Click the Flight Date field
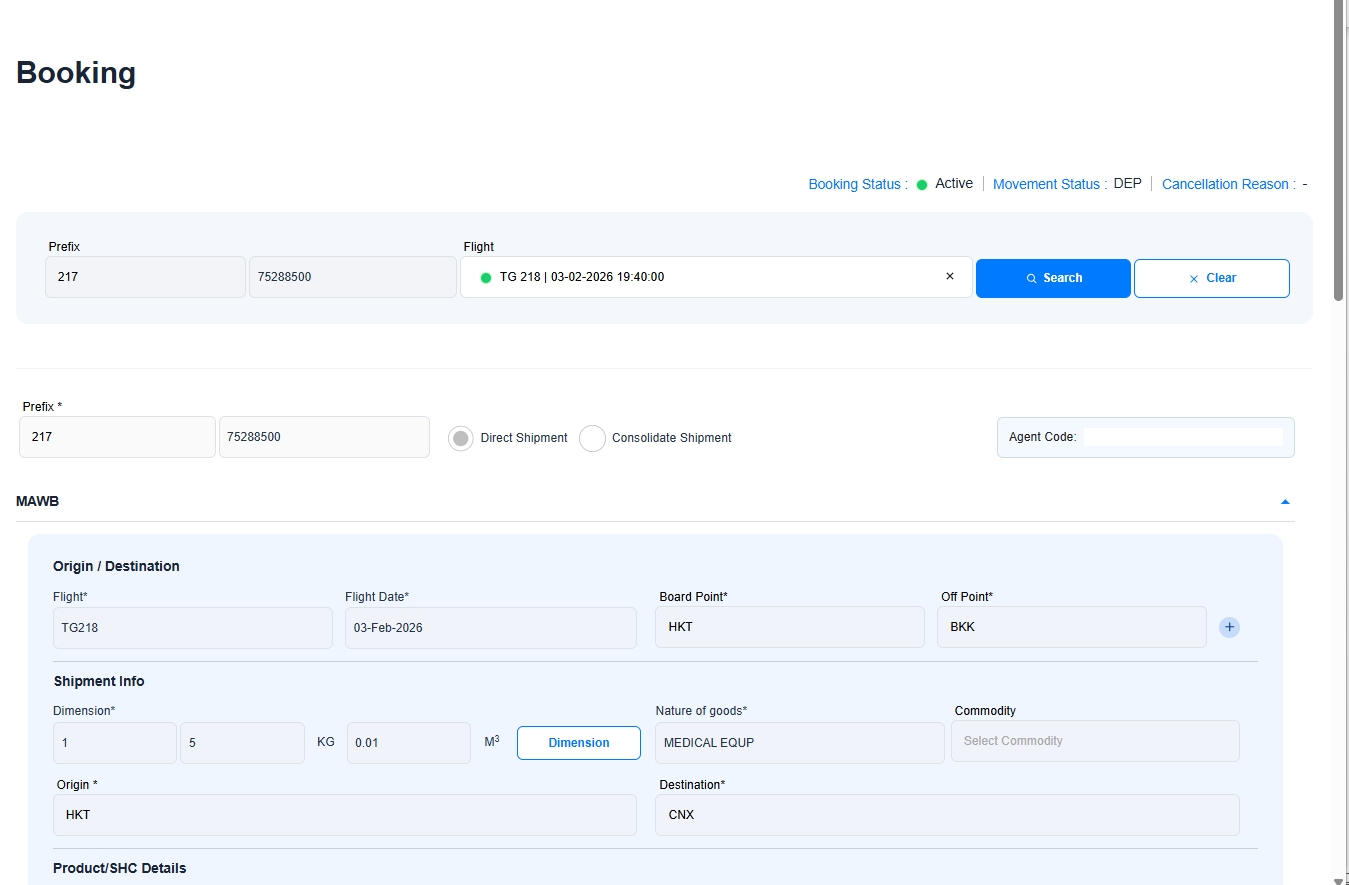Viewport: 1349px width, 885px height. [490, 628]
